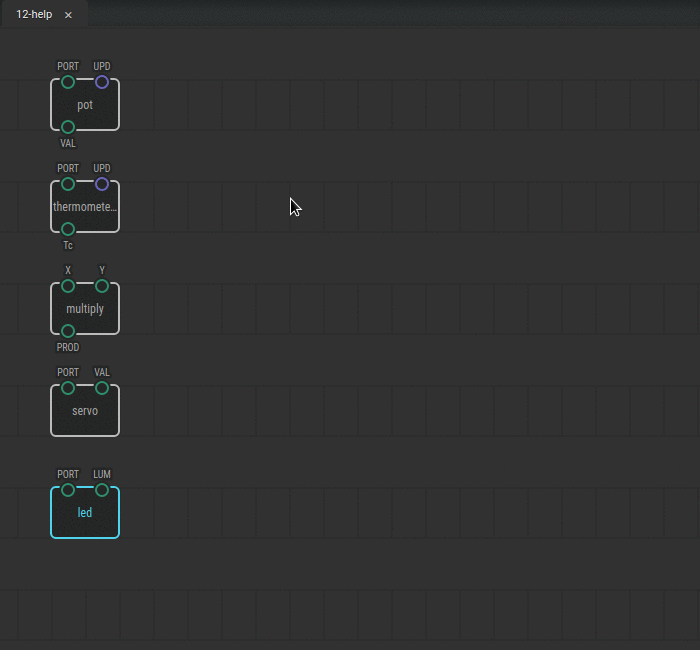Close the 12-help tab
Viewport: 700px width, 650px height.
pyautogui.click(x=68, y=15)
